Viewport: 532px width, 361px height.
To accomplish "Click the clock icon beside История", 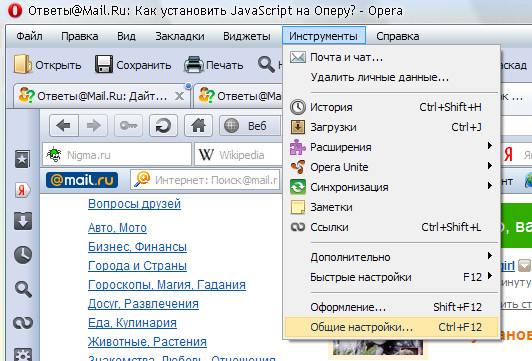I will point(298,107).
